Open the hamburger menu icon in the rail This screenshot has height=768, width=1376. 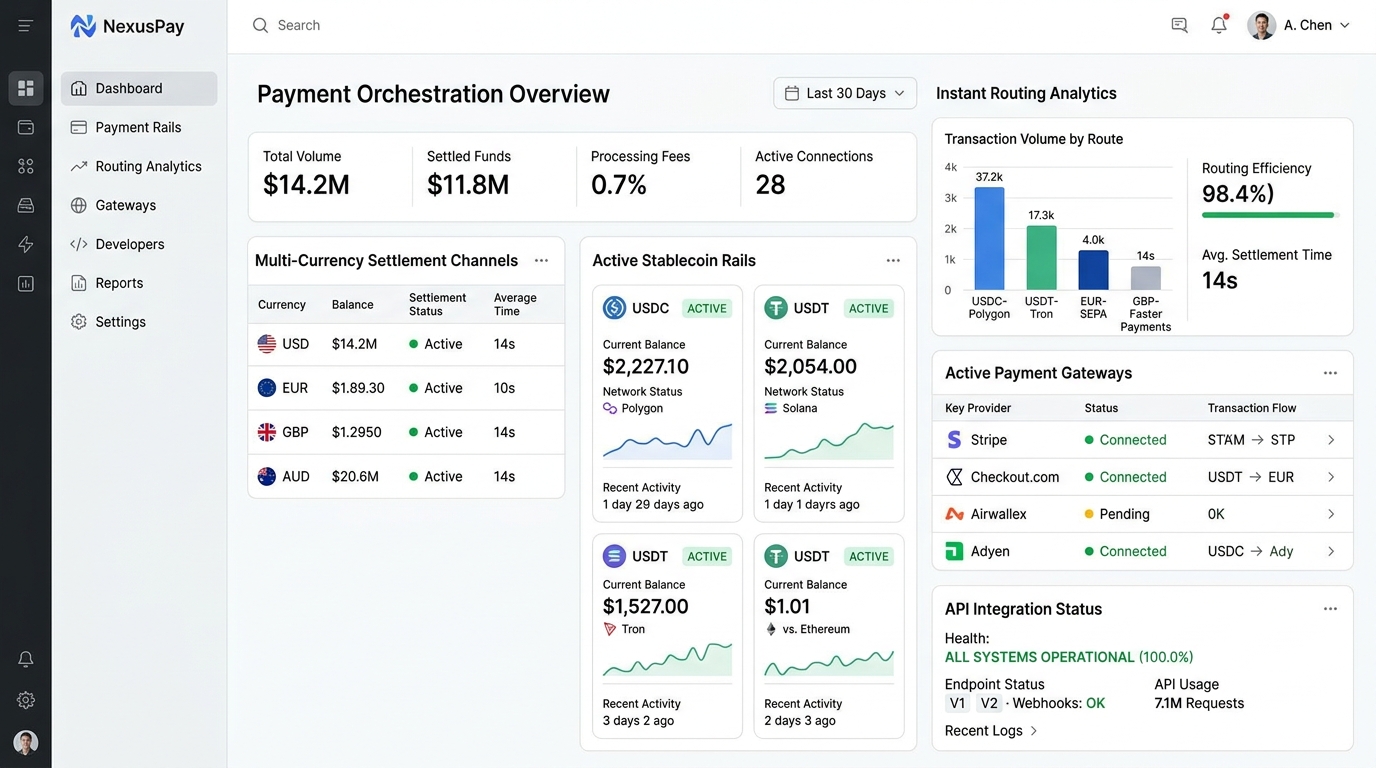tap(26, 26)
